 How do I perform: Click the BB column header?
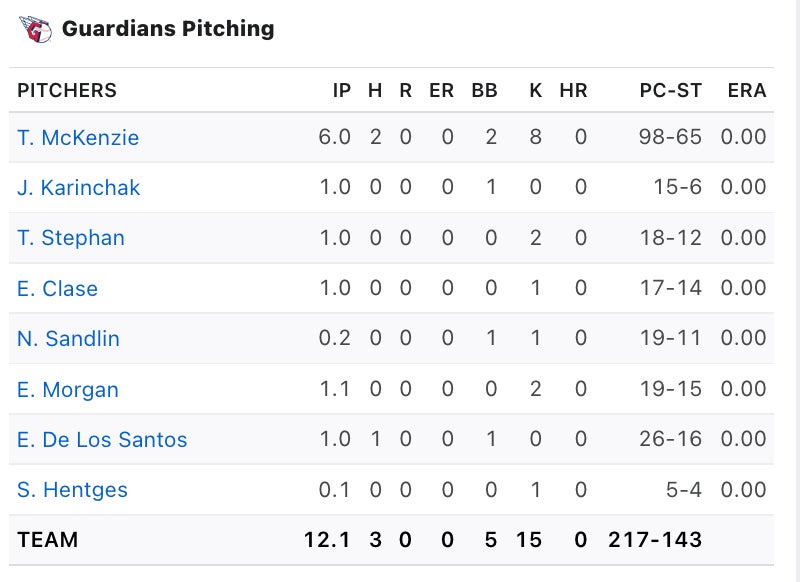click(485, 91)
